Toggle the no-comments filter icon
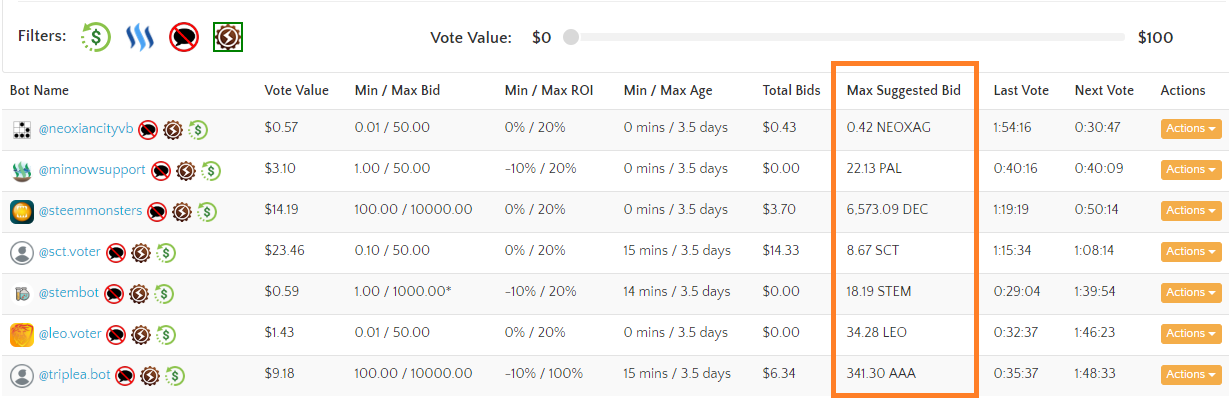The image size is (1229, 403). (x=184, y=38)
